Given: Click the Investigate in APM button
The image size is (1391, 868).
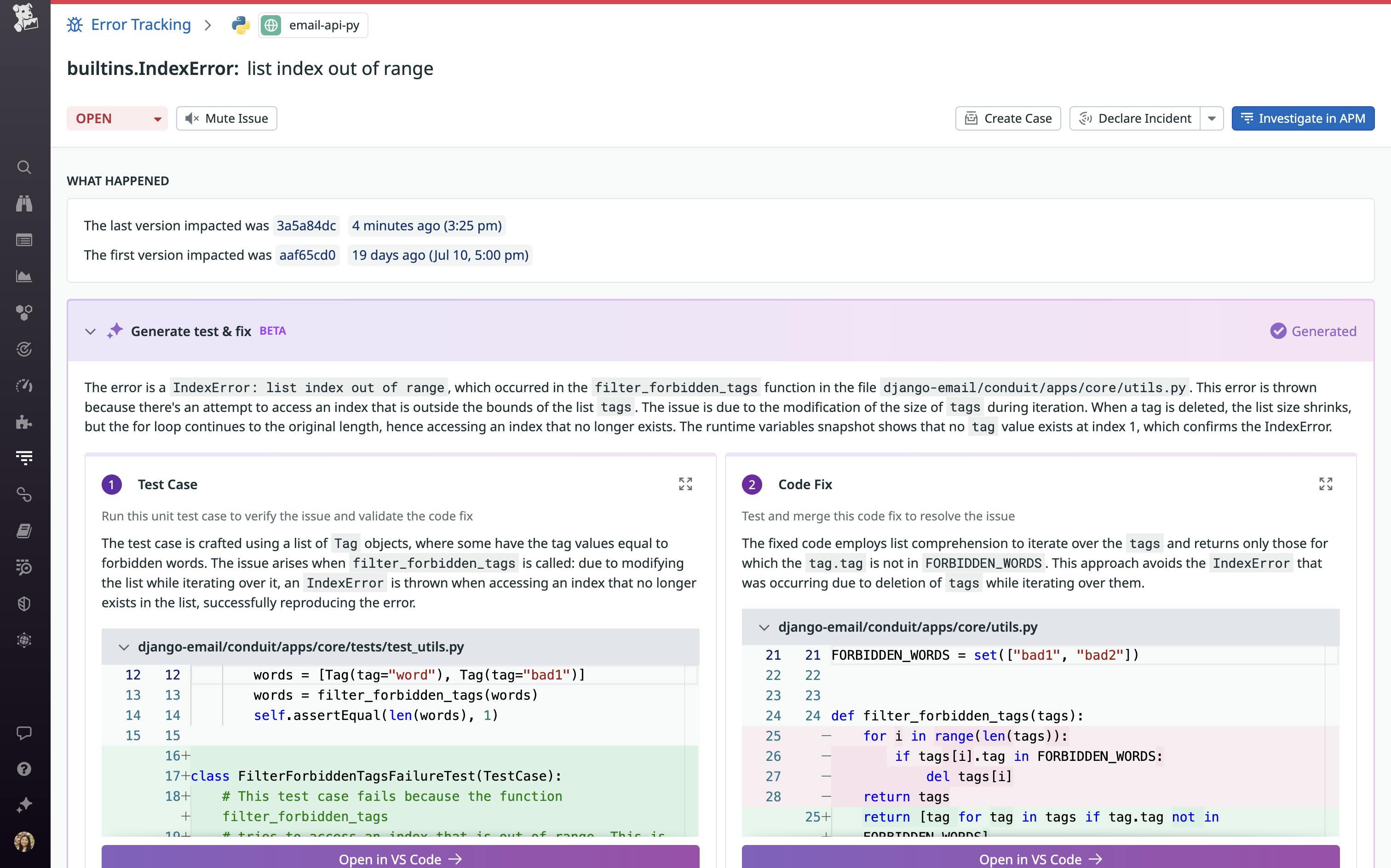Looking at the screenshot, I should point(1303,118).
